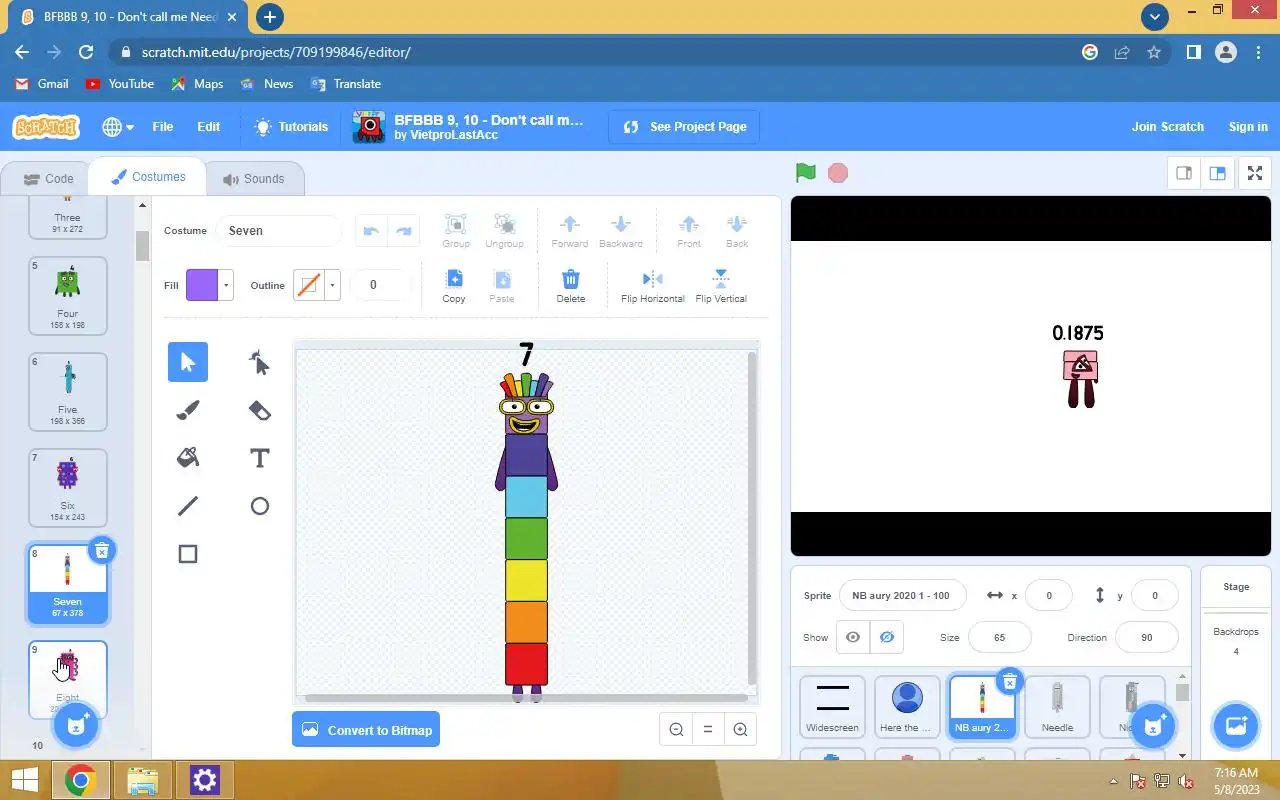The height and width of the screenshot is (800, 1280).
Task: Click the Ungroup icon
Action: pos(504,230)
